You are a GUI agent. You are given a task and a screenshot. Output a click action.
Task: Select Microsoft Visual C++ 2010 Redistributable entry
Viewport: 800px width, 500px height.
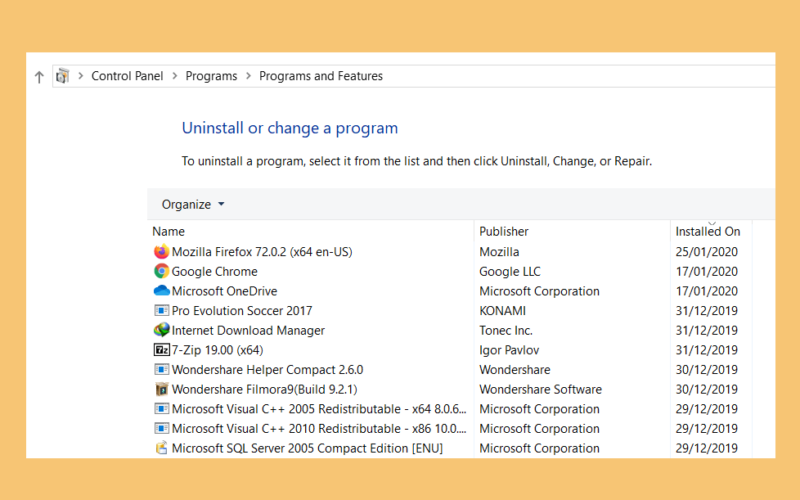coord(319,429)
